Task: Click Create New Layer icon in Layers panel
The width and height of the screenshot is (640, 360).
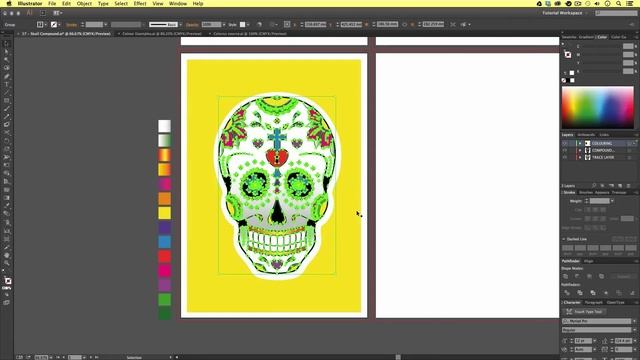Action: tap(620, 186)
